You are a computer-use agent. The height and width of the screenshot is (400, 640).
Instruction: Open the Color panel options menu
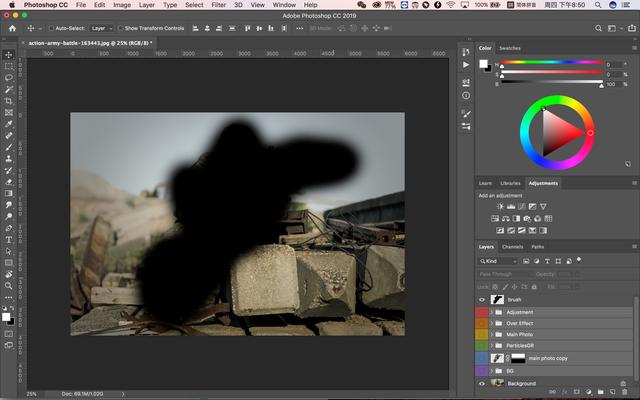coord(634,48)
